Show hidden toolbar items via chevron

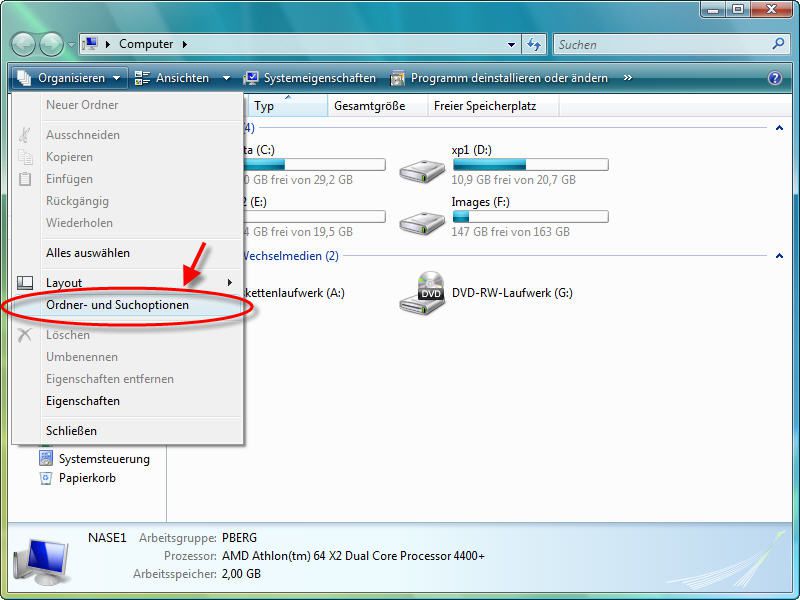(x=628, y=78)
